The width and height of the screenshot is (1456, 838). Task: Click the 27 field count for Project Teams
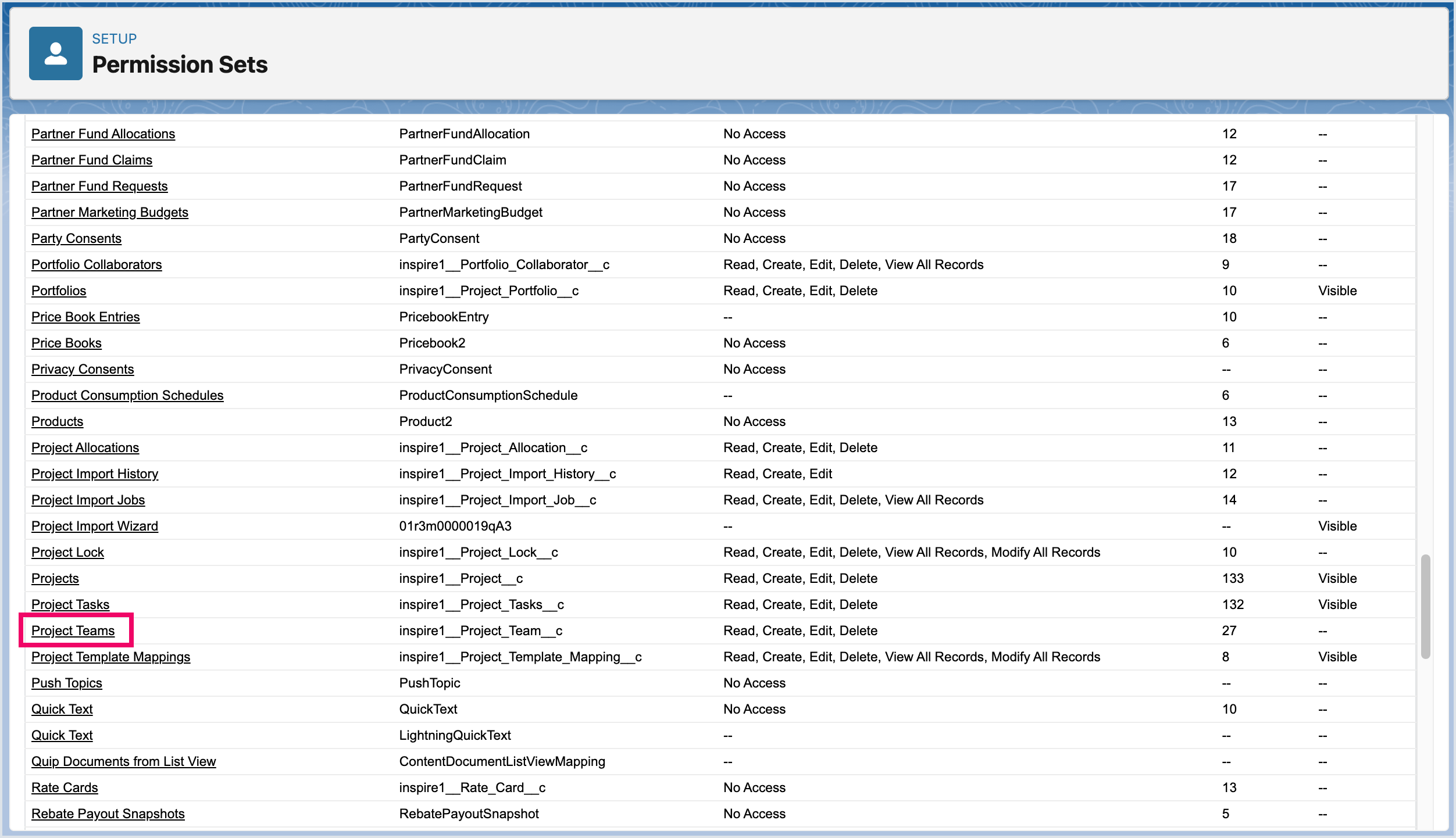[x=1229, y=631]
